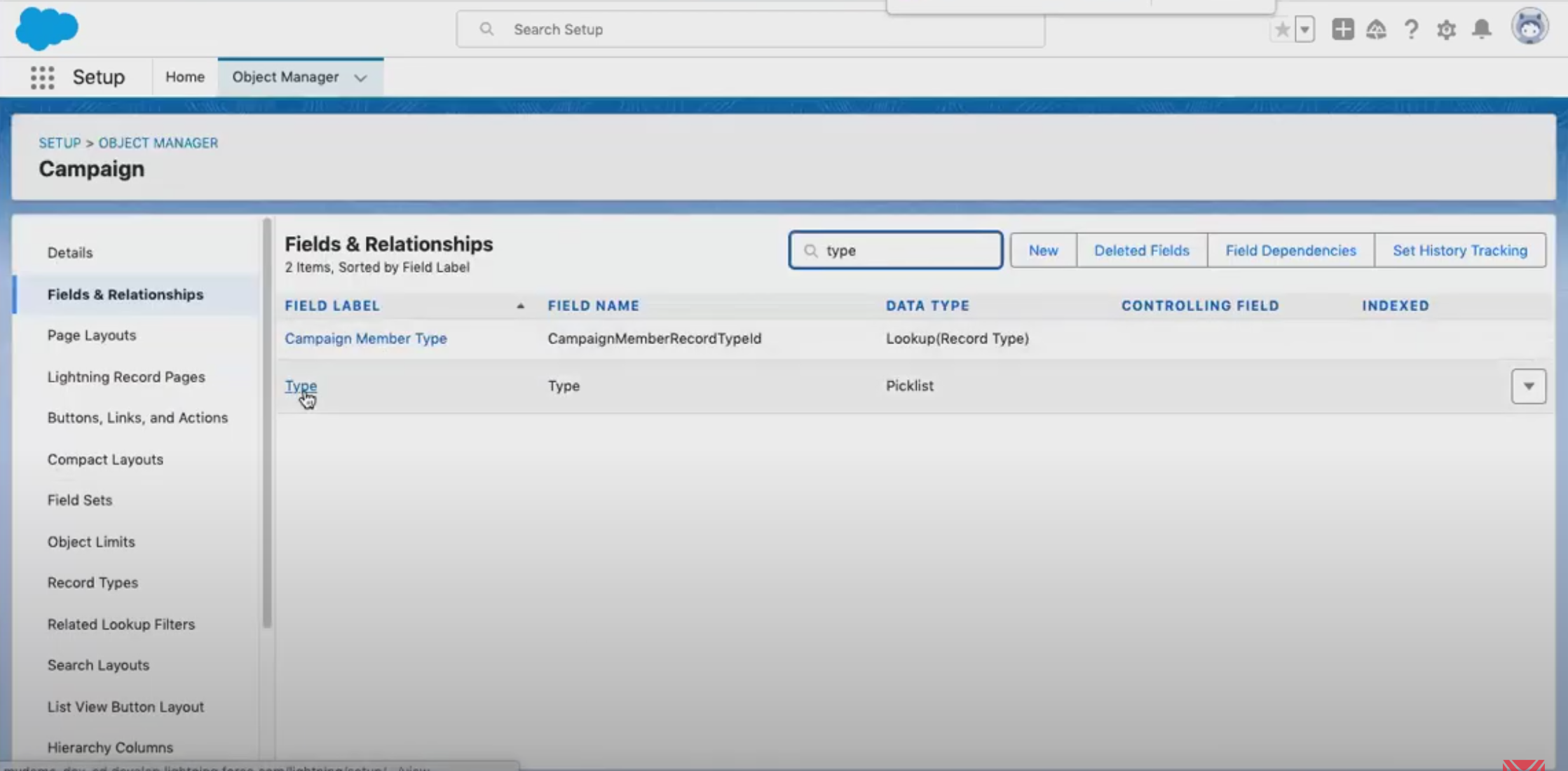Open the Type field link
1568x771 pixels.
301,386
